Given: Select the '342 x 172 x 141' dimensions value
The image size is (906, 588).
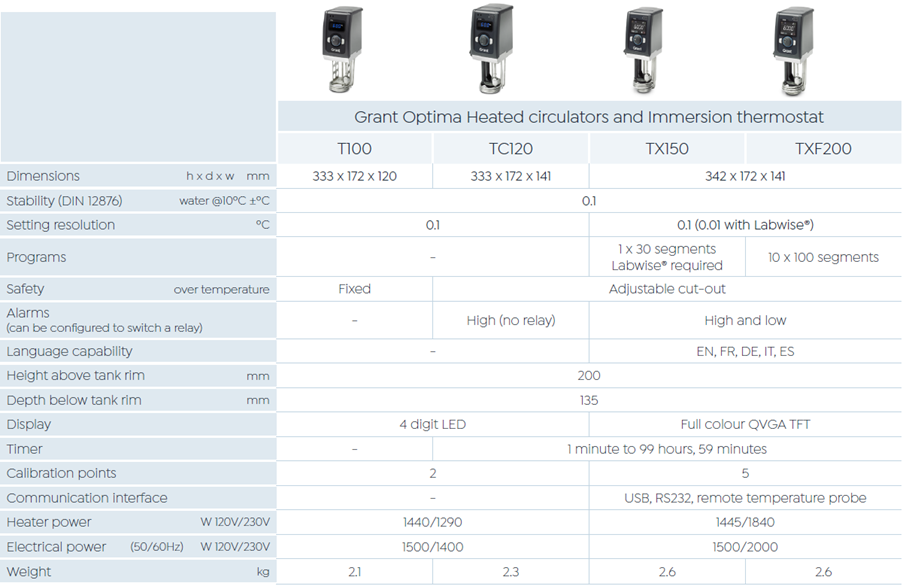Looking at the screenshot, I should coord(745,176).
